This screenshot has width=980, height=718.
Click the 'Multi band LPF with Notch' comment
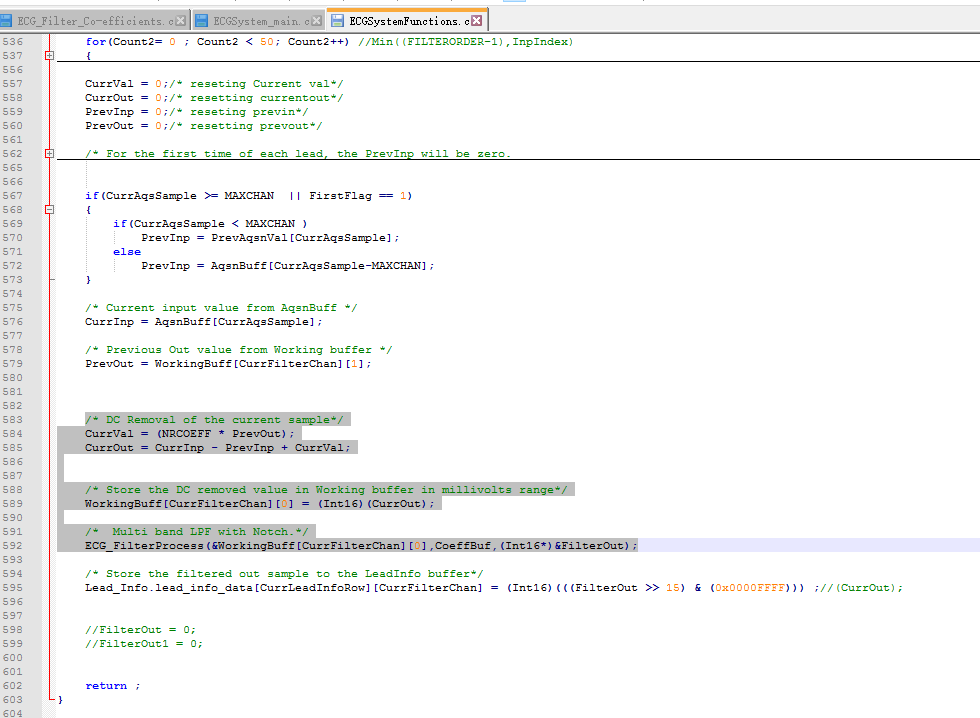[x=197, y=532]
